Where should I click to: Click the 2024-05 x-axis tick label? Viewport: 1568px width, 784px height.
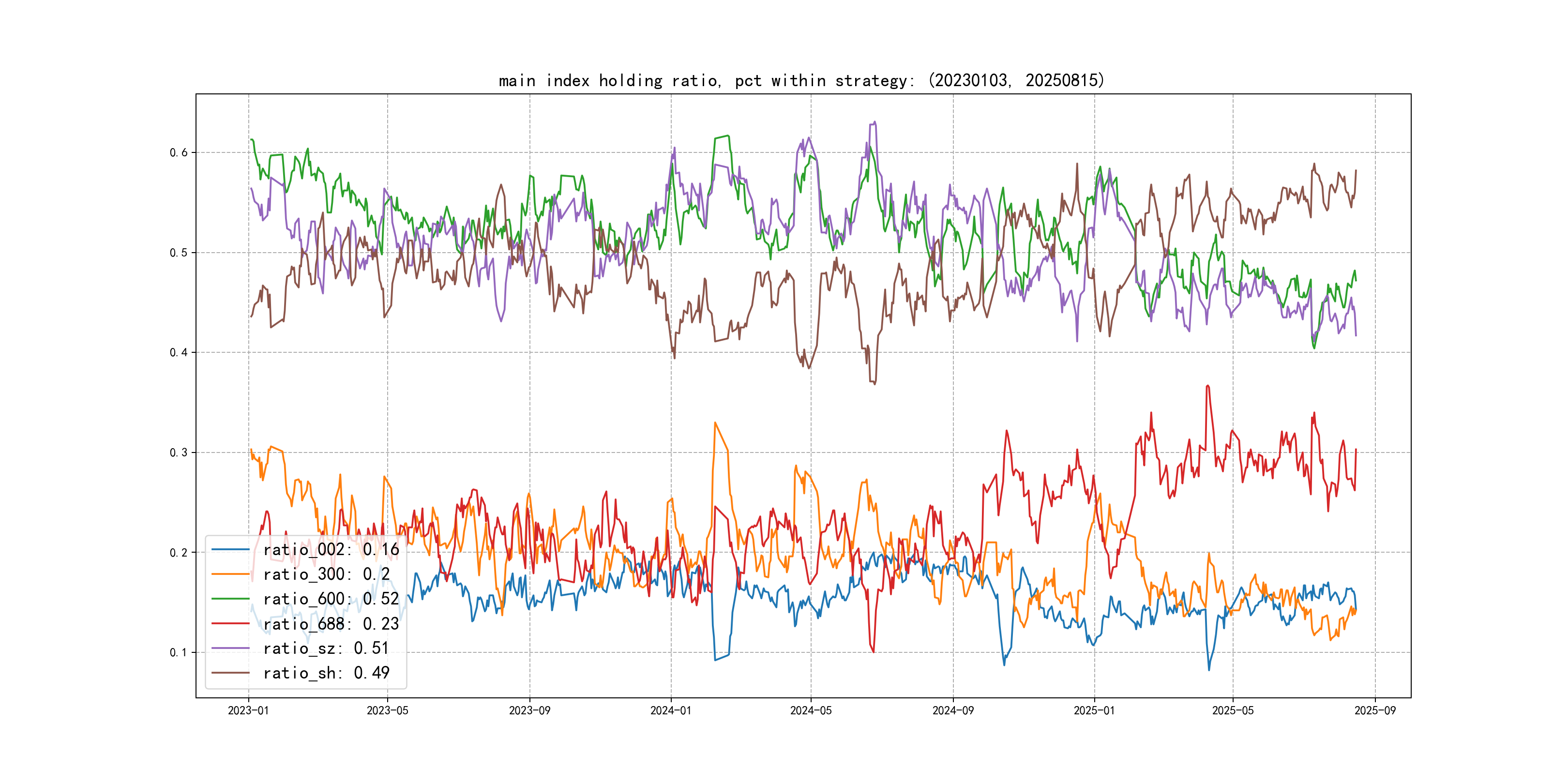tap(811, 710)
